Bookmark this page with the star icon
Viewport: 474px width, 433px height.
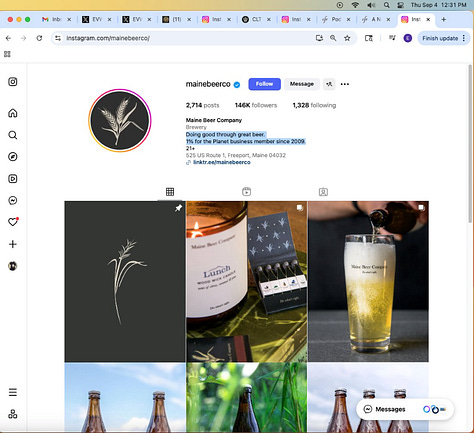347,38
